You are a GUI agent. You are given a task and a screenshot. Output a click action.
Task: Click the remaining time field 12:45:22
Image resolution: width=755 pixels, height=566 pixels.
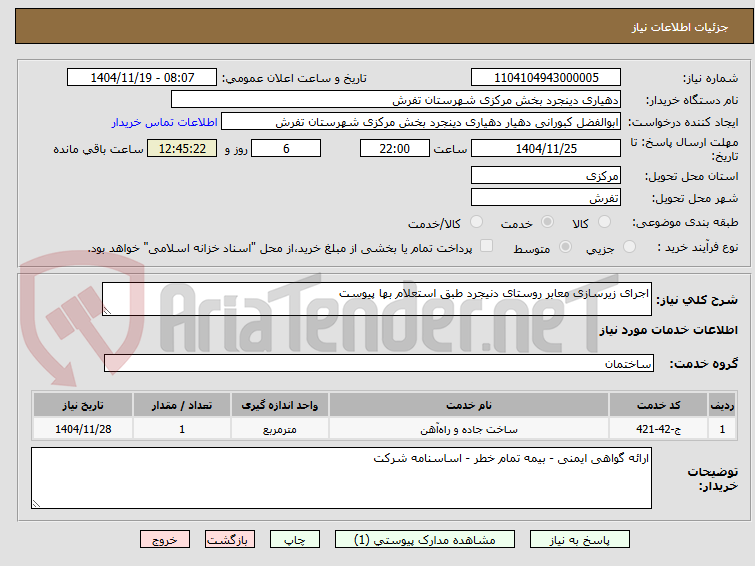(x=182, y=148)
